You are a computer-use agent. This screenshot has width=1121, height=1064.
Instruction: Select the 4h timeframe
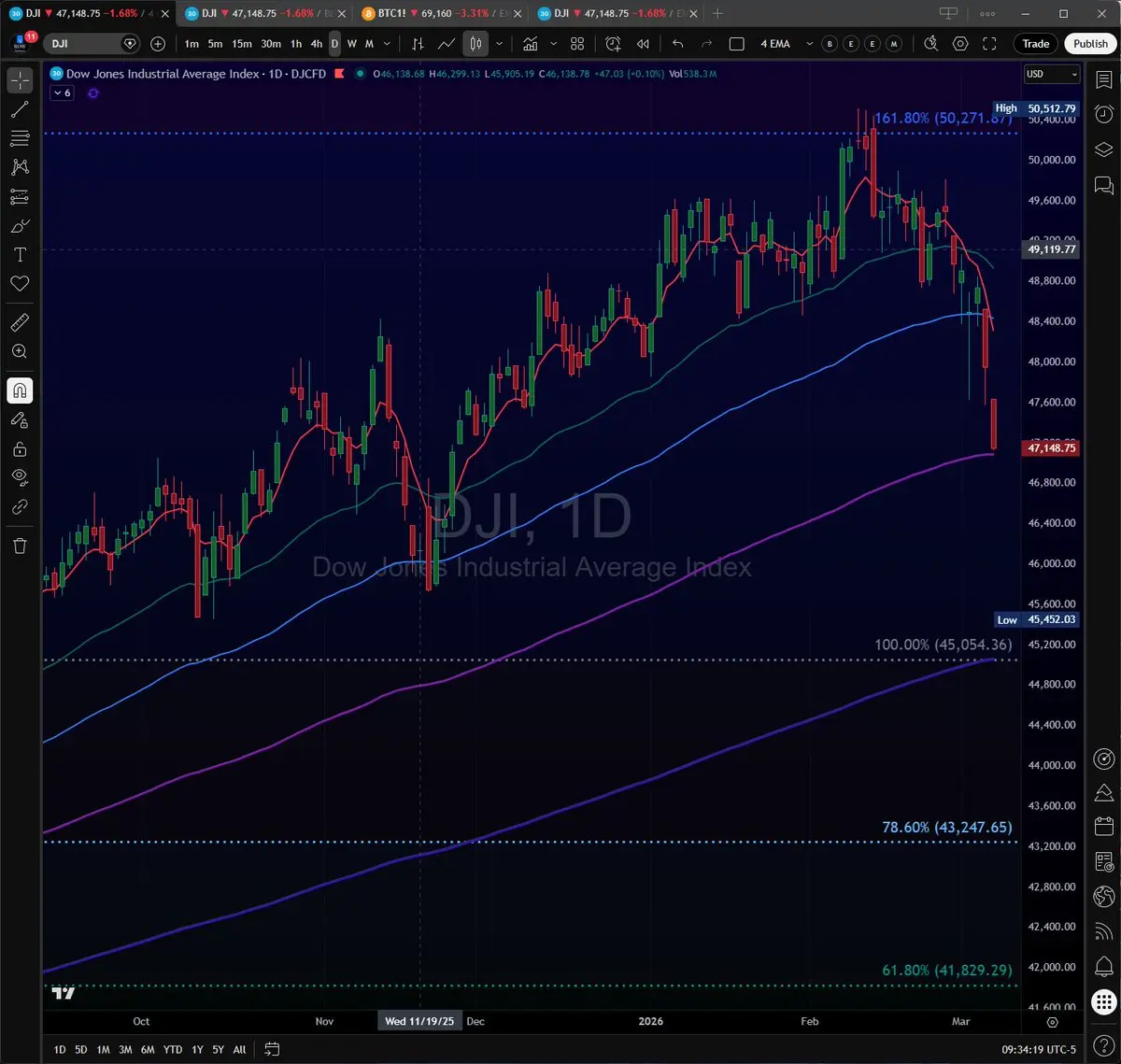coord(317,44)
